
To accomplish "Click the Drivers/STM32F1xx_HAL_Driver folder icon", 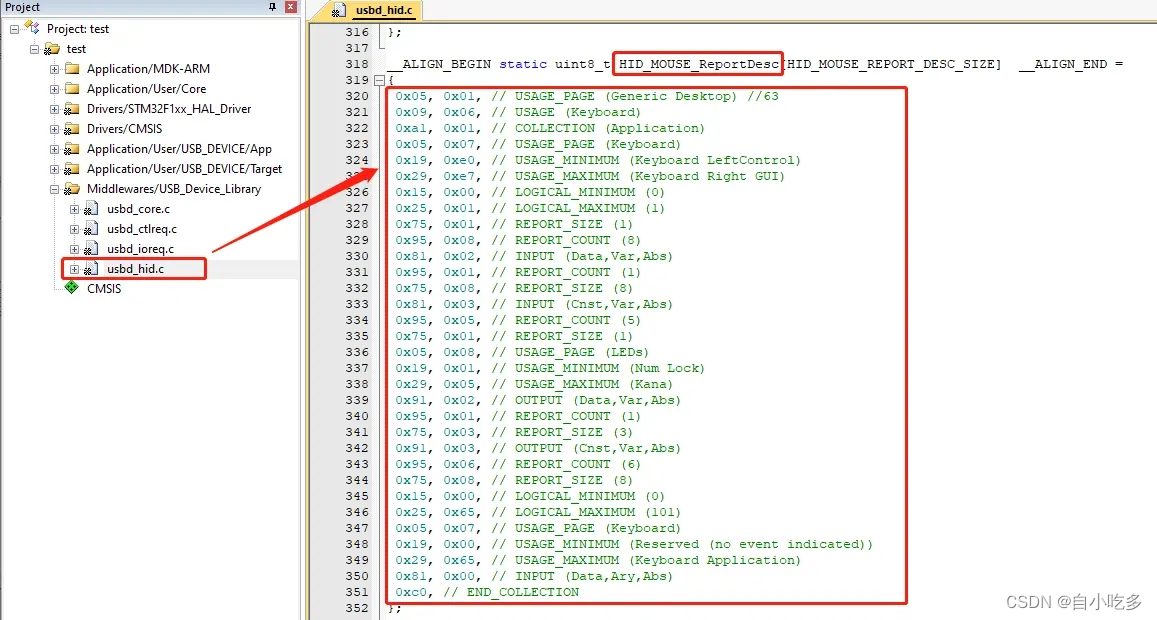I will point(72,108).
